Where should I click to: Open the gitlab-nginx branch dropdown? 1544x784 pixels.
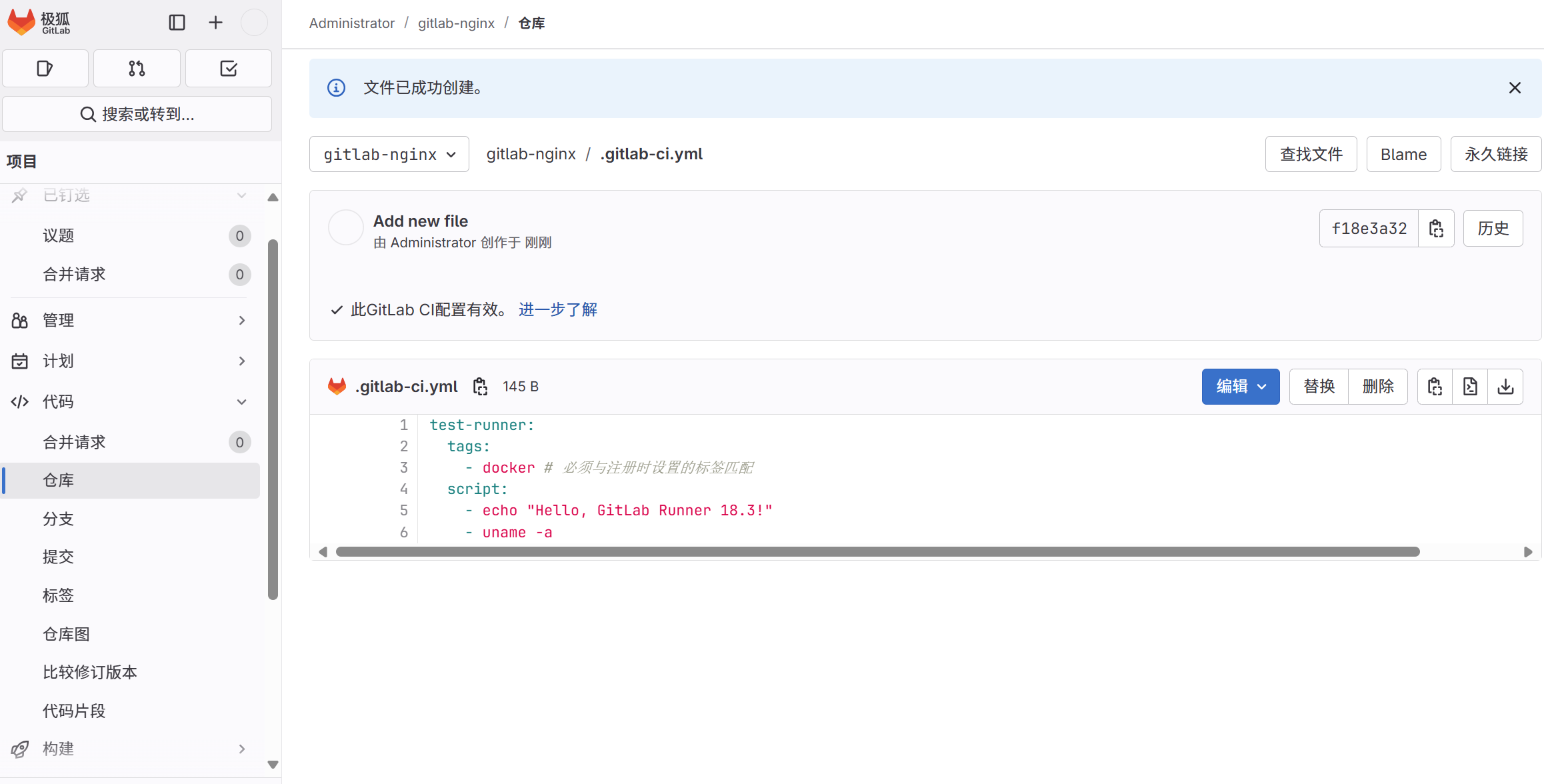click(x=389, y=154)
